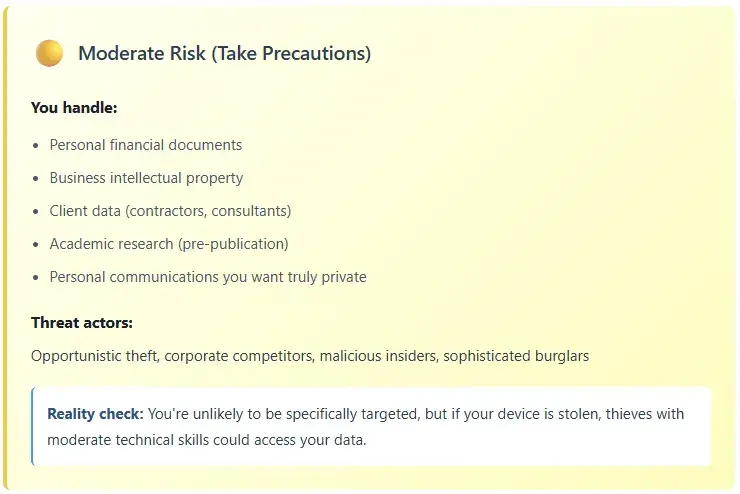Select the Personal communications list item
This screenshot has height=494, width=740.
pos(208,277)
